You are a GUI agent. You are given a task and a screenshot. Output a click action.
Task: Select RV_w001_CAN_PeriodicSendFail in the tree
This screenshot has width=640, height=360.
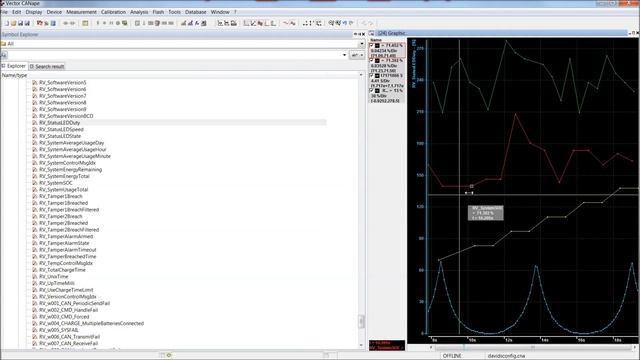pos(75,303)
